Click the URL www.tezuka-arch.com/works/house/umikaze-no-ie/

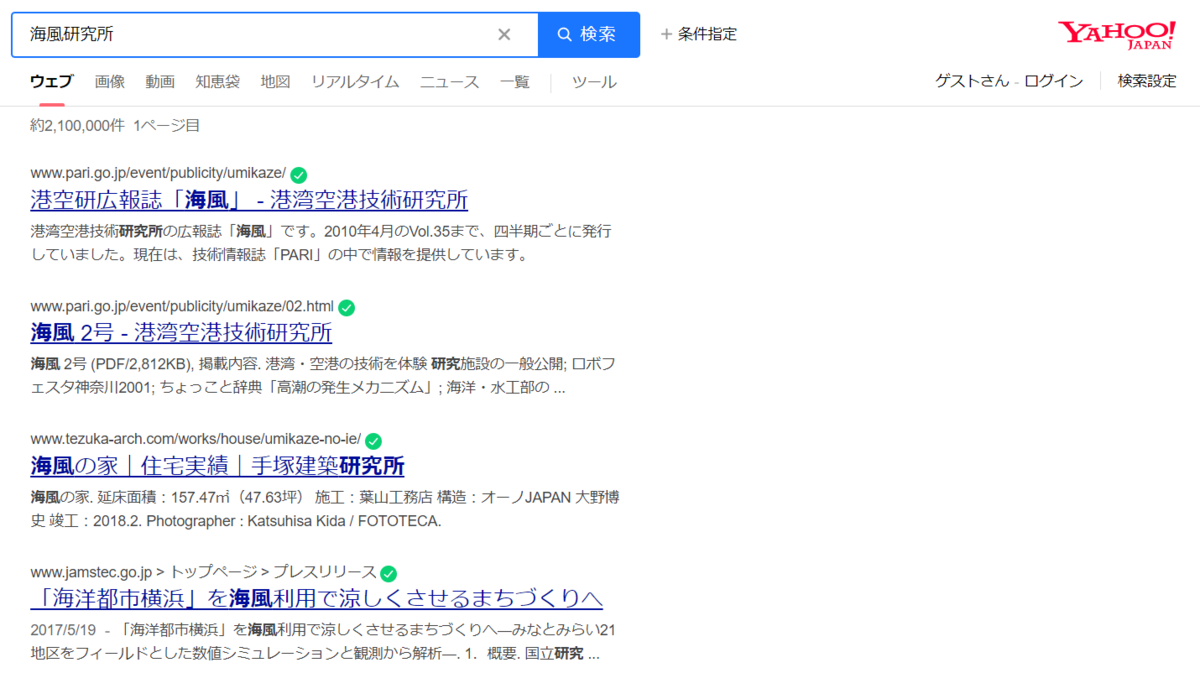196,440
